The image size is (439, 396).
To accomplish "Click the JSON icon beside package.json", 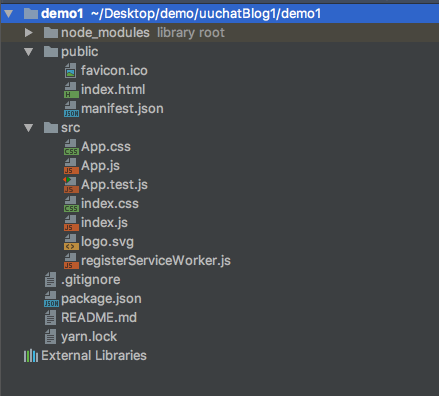I will coord(51,299).
